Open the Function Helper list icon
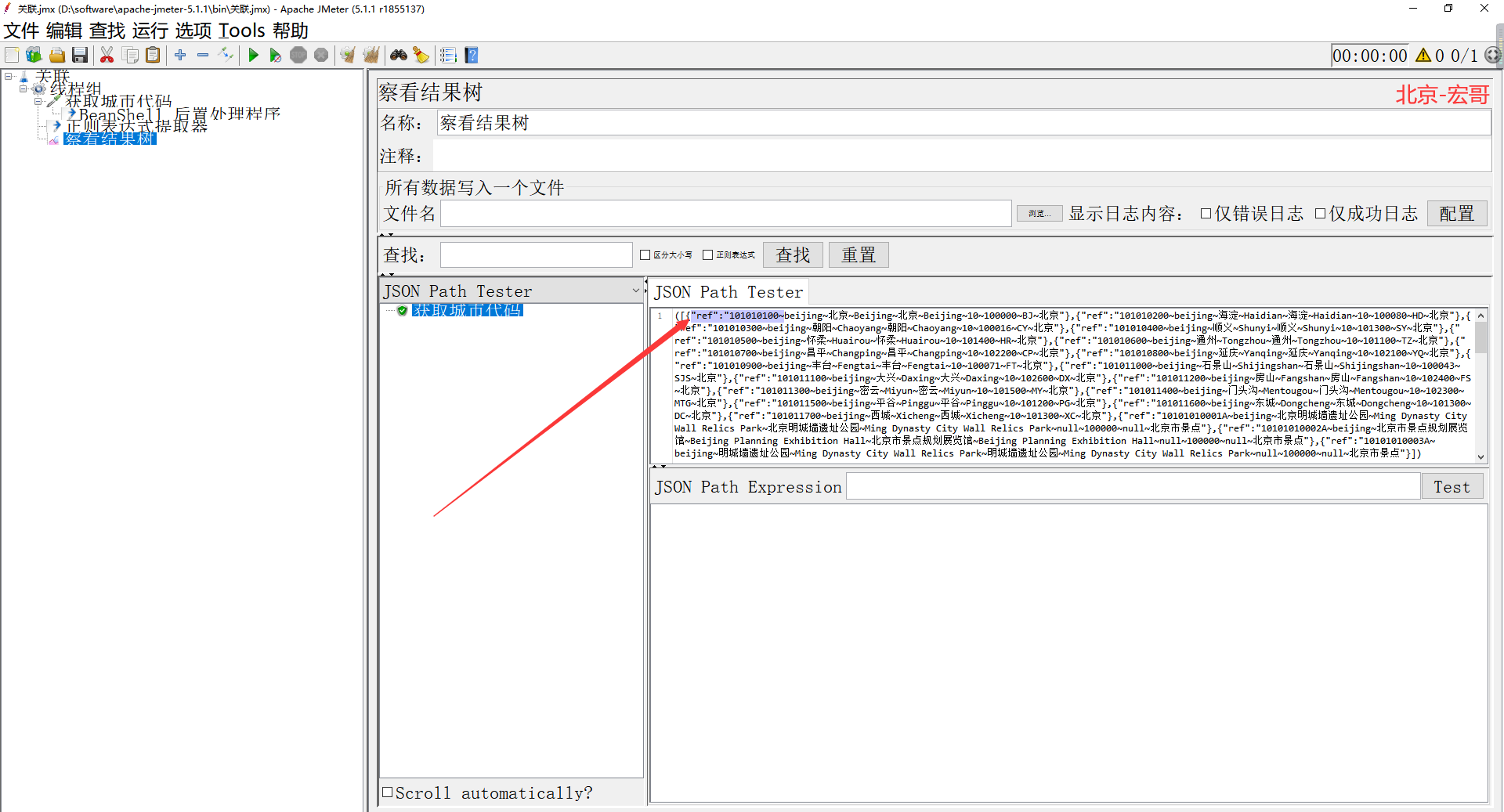The width and height of the screenshot is (1504, 812). tap(448, 55)
